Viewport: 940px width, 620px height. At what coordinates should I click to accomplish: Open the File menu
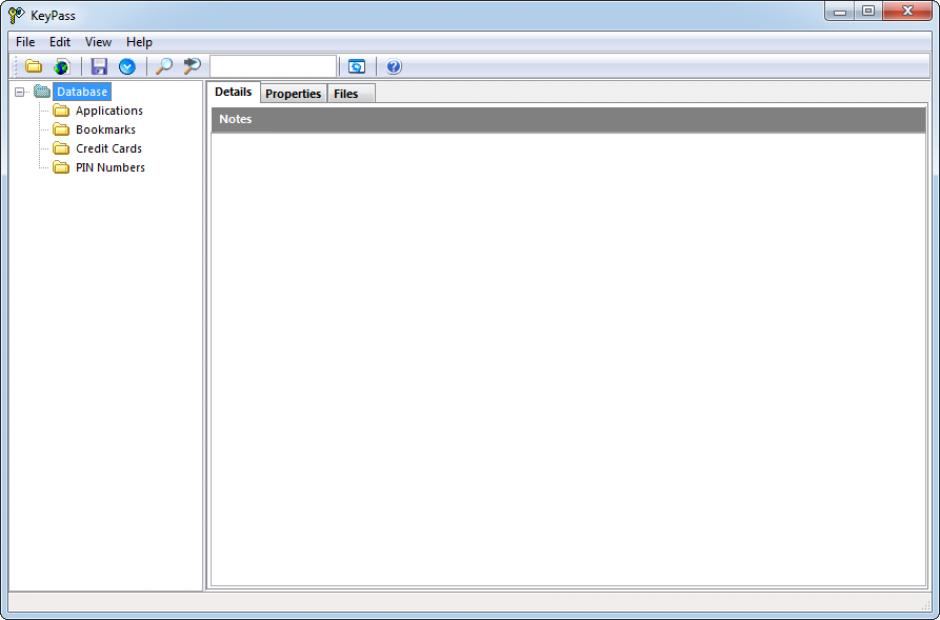coord(25,42)
